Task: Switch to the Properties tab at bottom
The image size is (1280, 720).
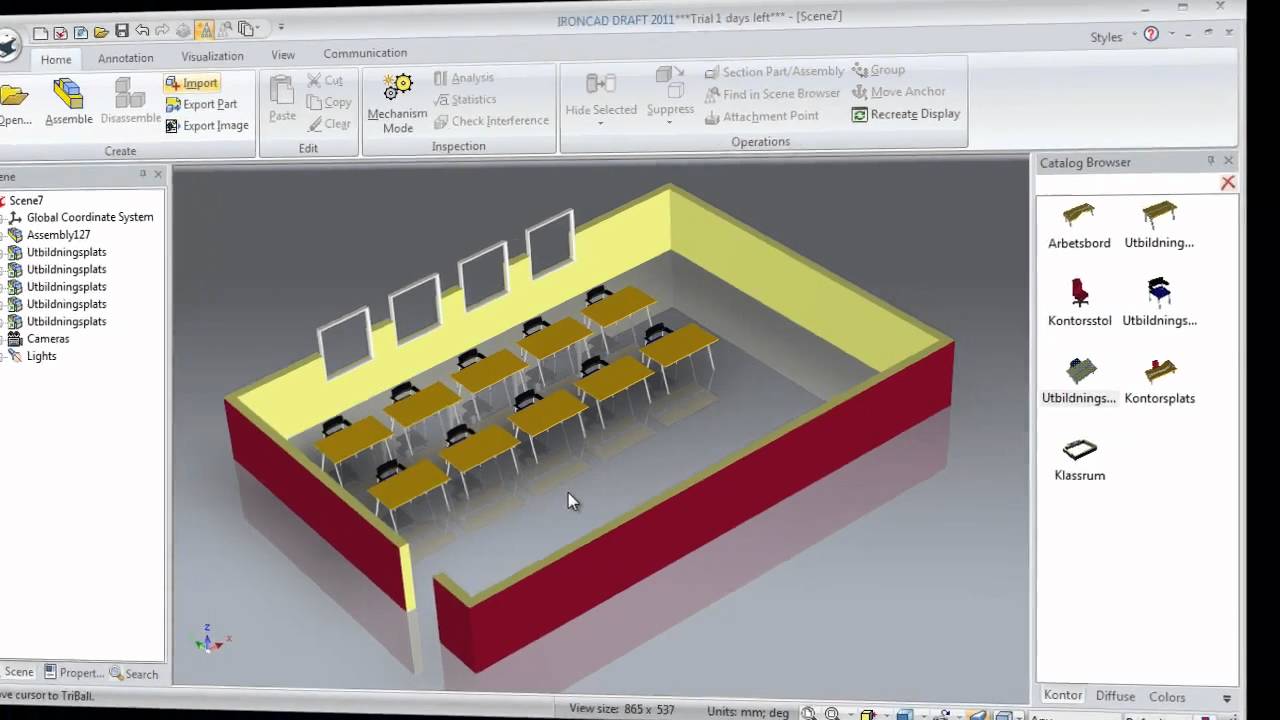Action: coord(74,673)
